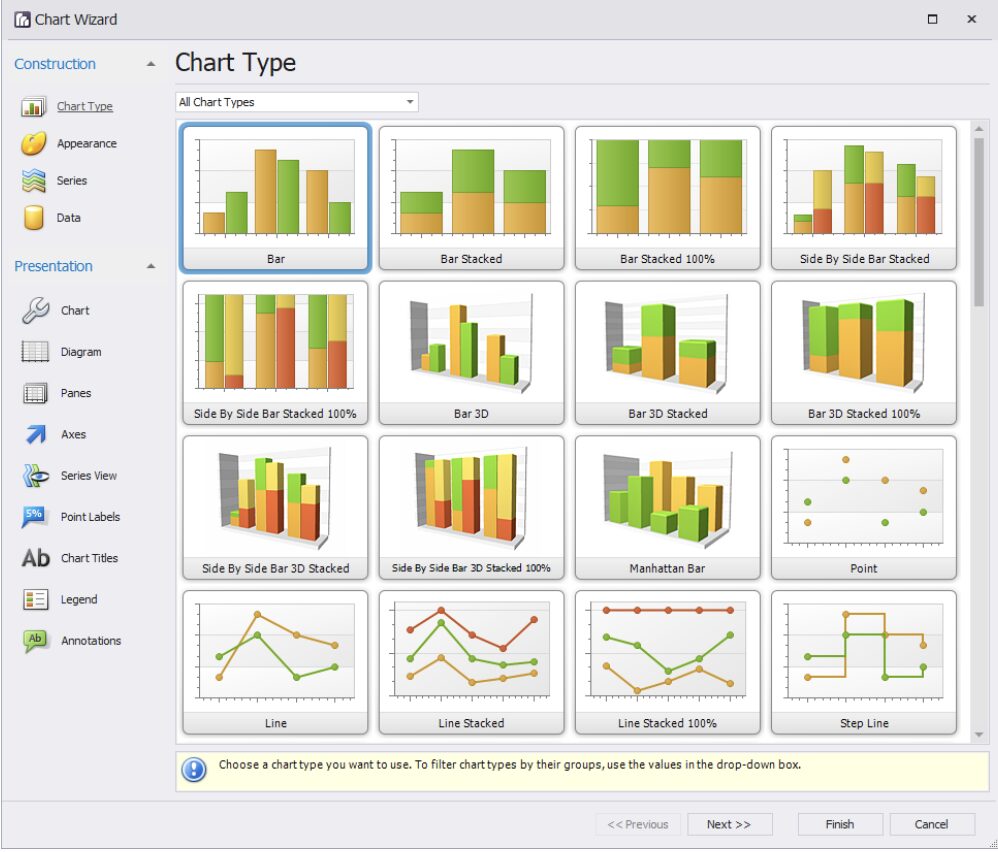Click the Chart wrench icon
998x852 pixels.
tap(36, 311)
